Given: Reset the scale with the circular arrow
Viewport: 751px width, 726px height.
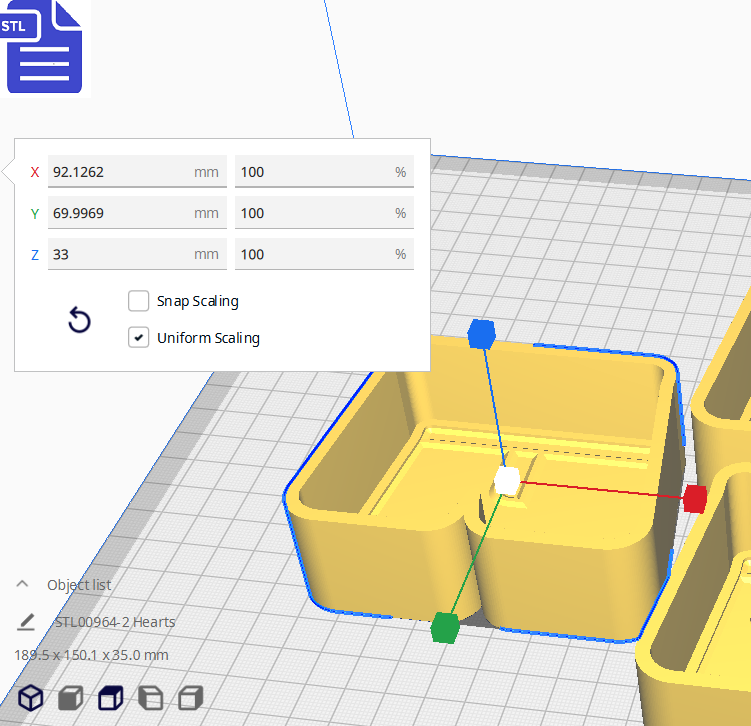Looking at the screenshot, I should [79, 320].
